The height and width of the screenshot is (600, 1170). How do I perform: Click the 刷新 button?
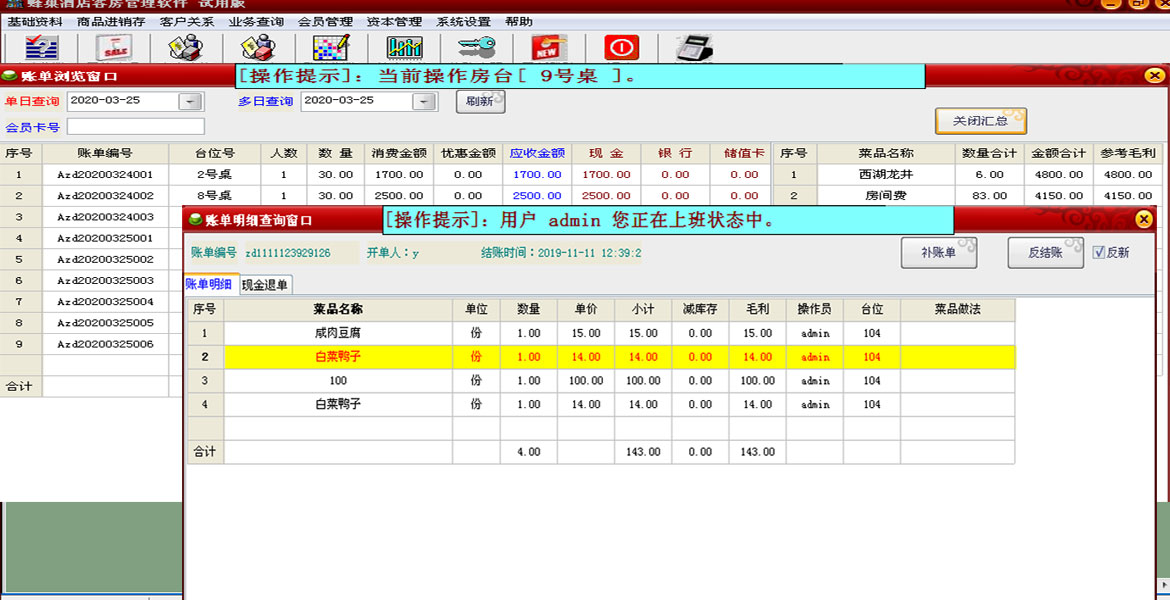(481, 101)
